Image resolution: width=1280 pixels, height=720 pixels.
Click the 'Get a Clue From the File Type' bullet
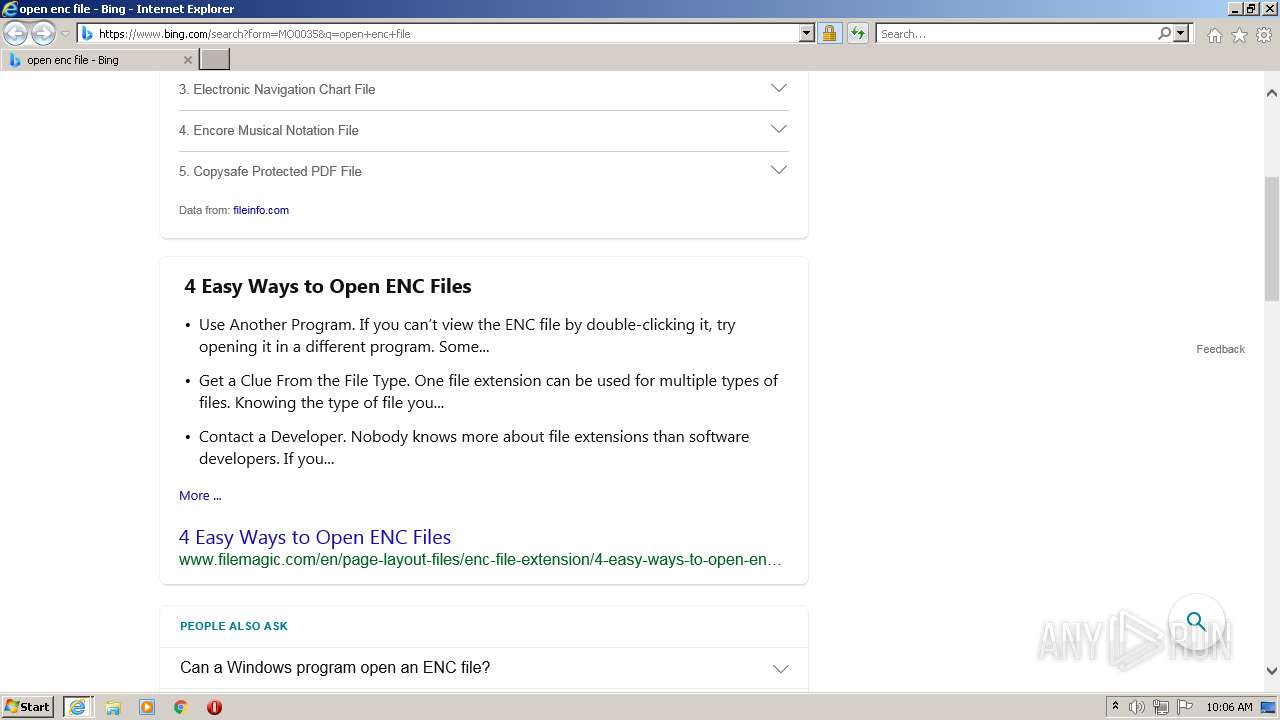(488, 391)
